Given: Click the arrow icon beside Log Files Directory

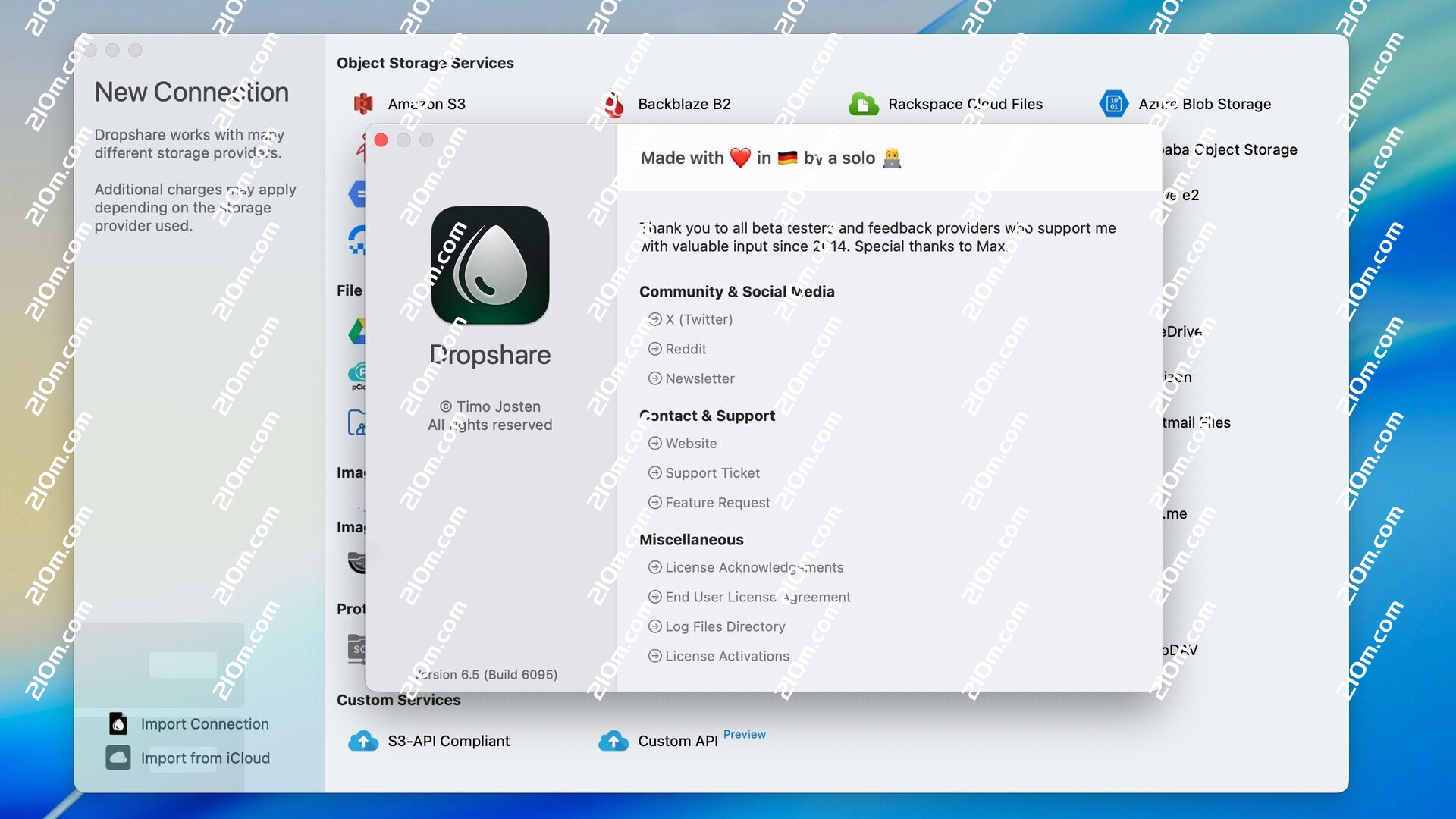Looking at the screenshot, I should pos(655,626).
